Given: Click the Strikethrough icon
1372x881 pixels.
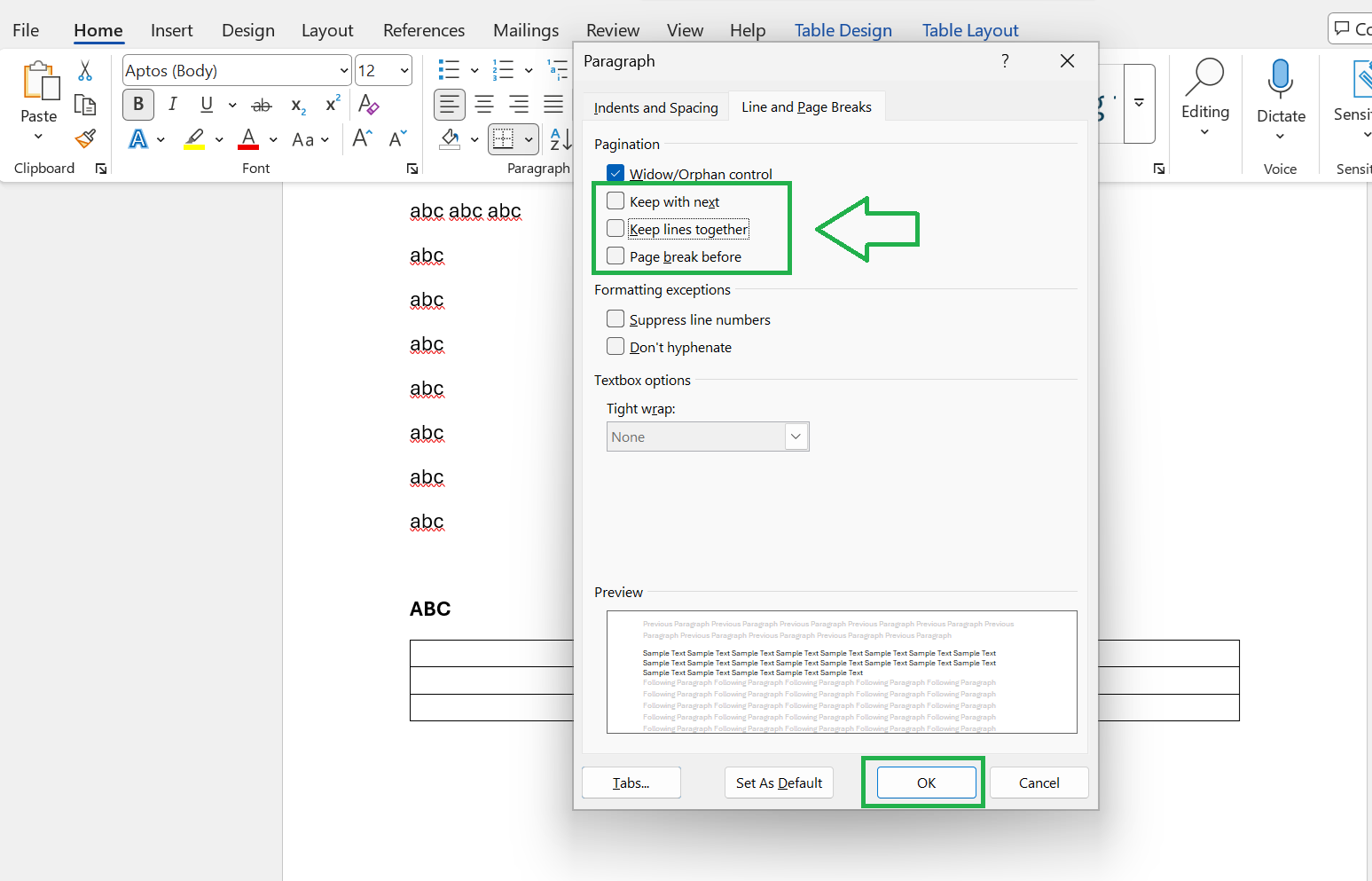Looking at the screenshot, I should pos(261,106).
